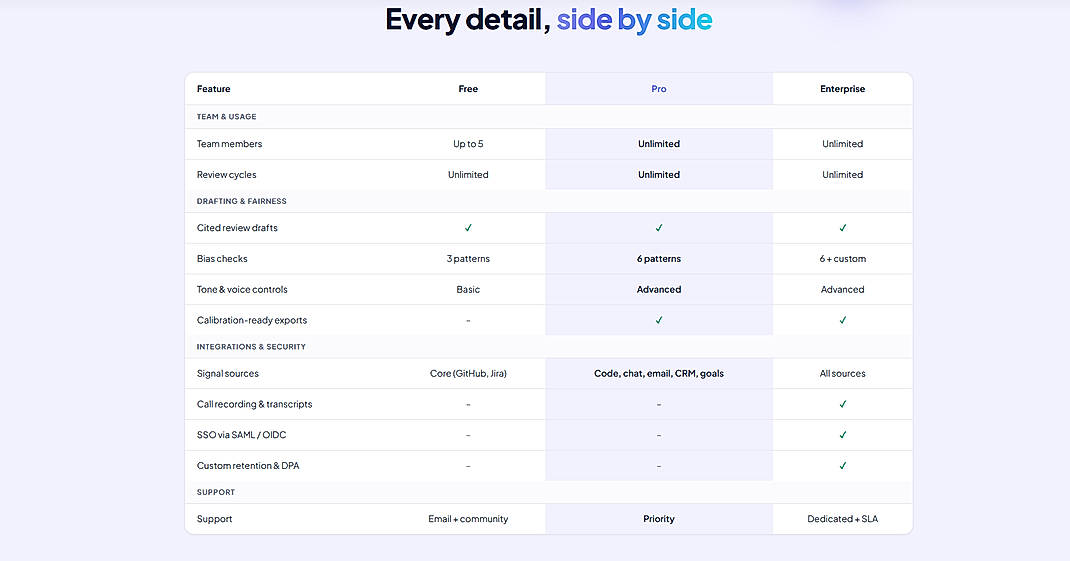Image resolution: width=1070 pixels, height=561 pixels.
Task: Click Enterprise checkmark for Custom retention & DPA
Action: click(843, 465)
